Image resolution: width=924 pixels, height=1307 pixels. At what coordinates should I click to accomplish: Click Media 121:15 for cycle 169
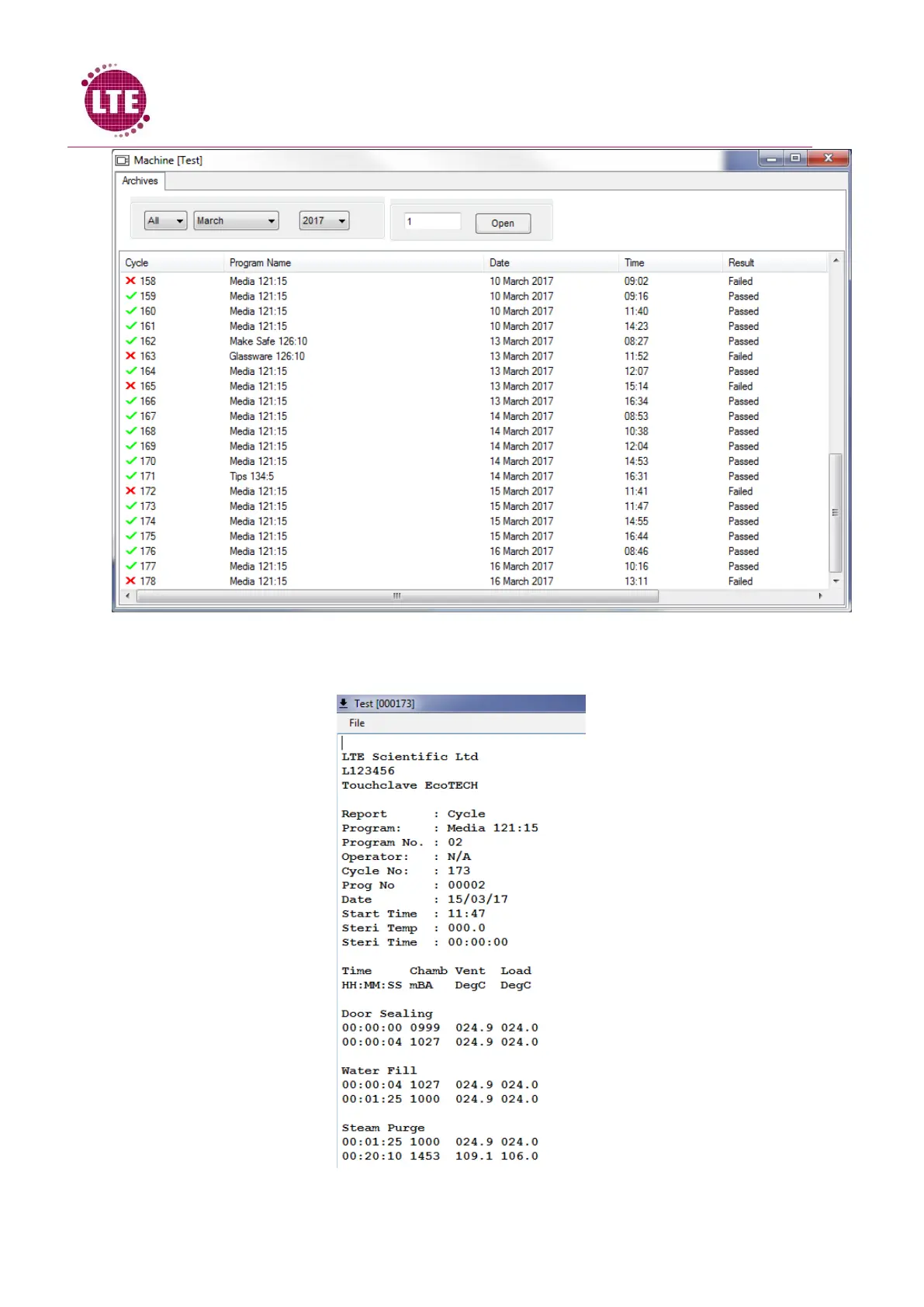point(258,446)
